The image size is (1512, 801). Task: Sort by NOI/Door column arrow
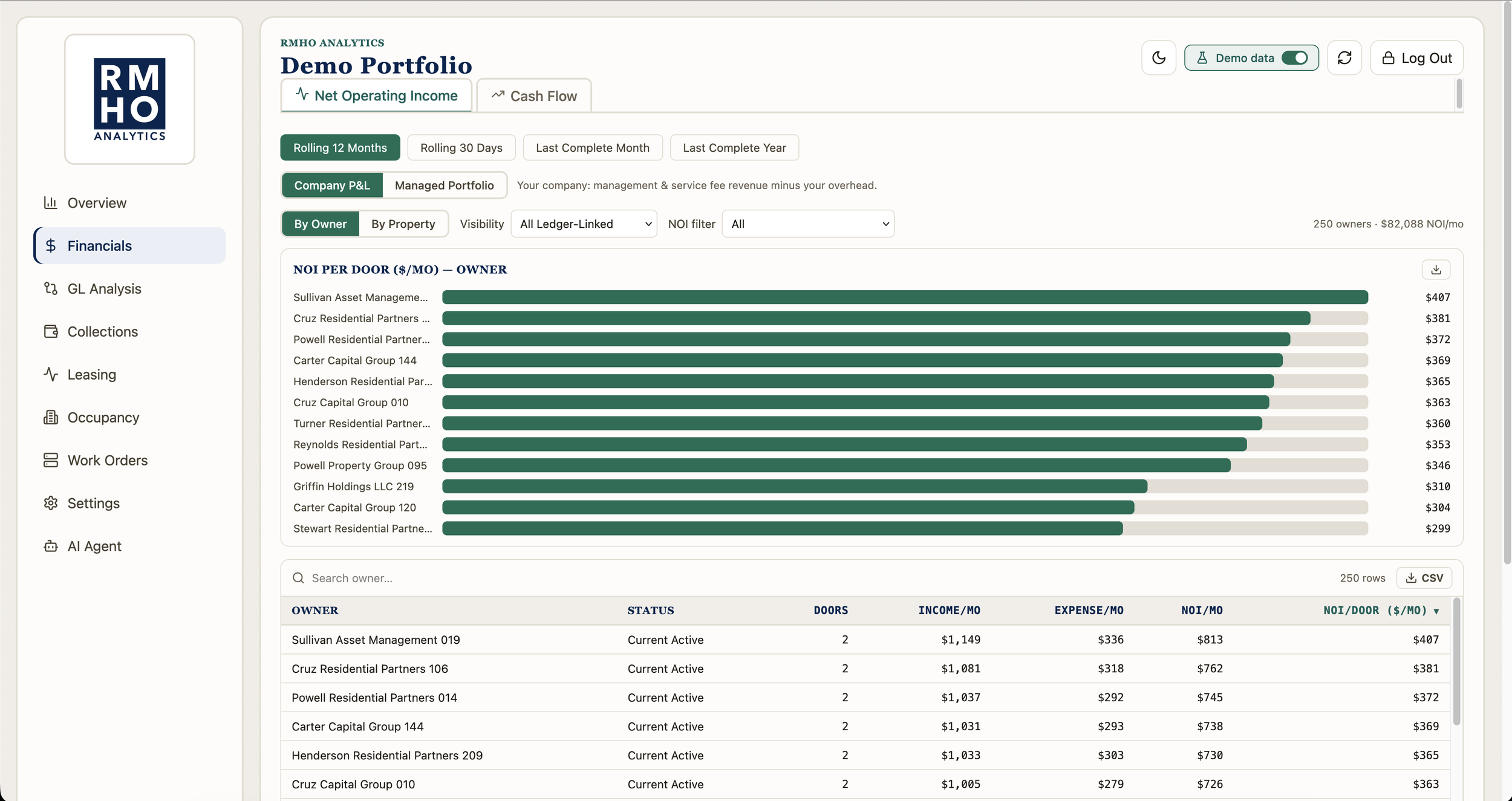click(x=1436, y=611)
